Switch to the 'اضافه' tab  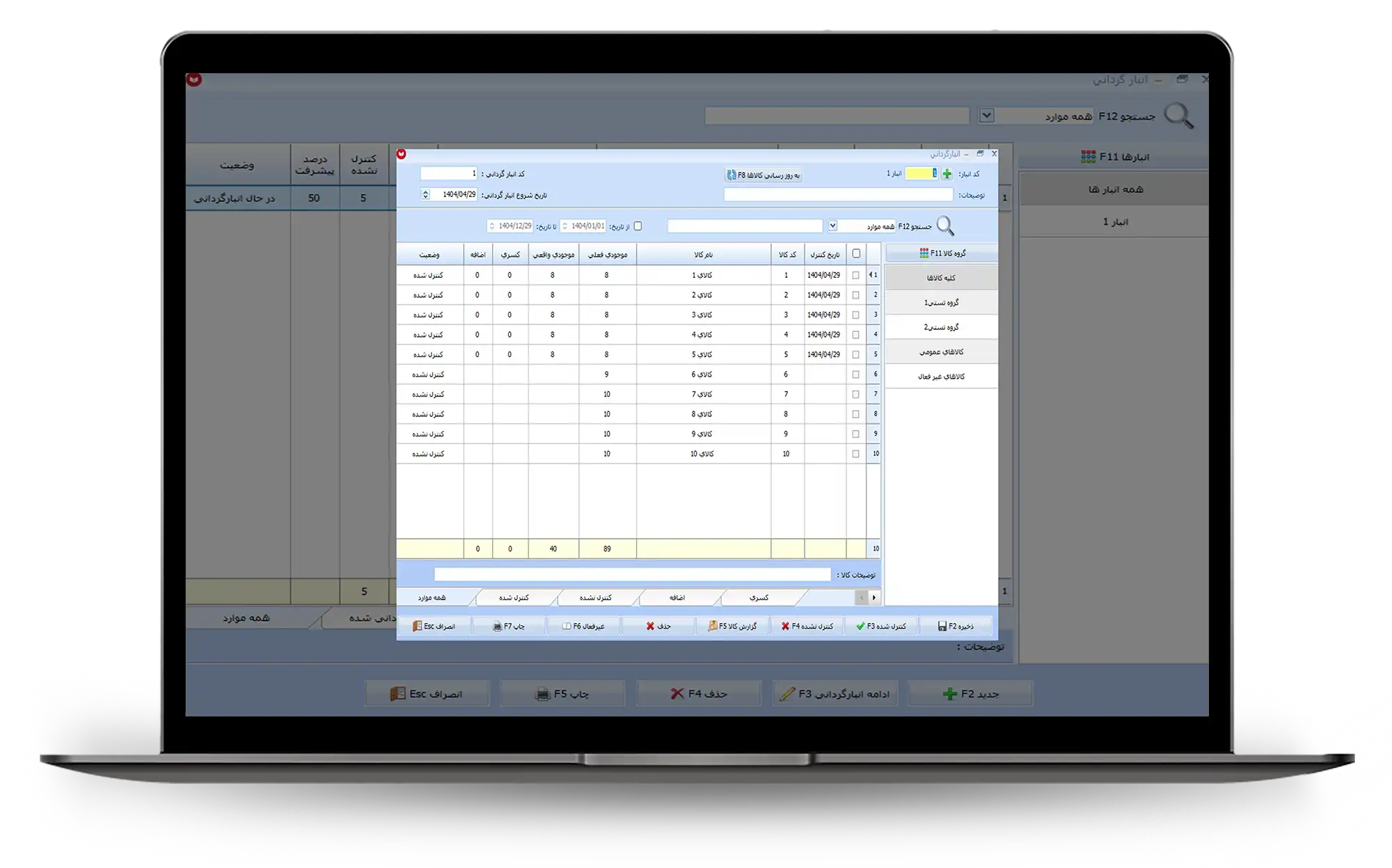[x=677, y=598]
